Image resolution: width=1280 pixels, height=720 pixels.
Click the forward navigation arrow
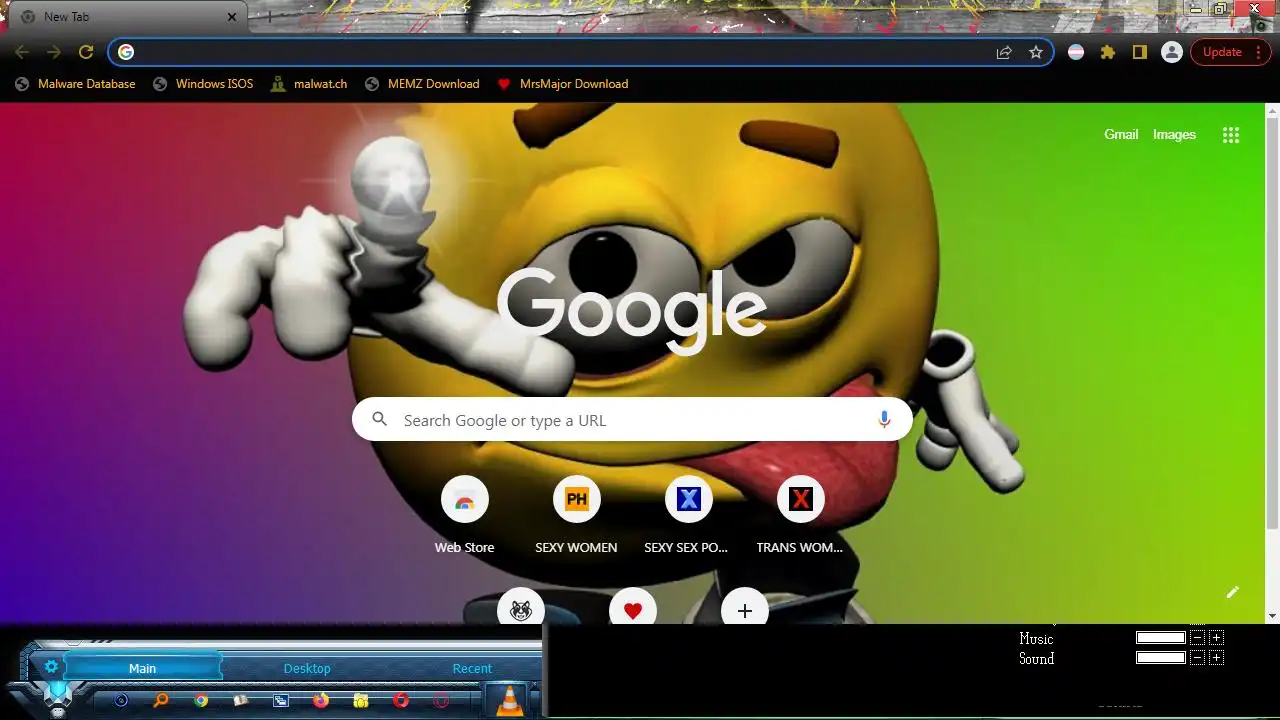coord(54,52)
